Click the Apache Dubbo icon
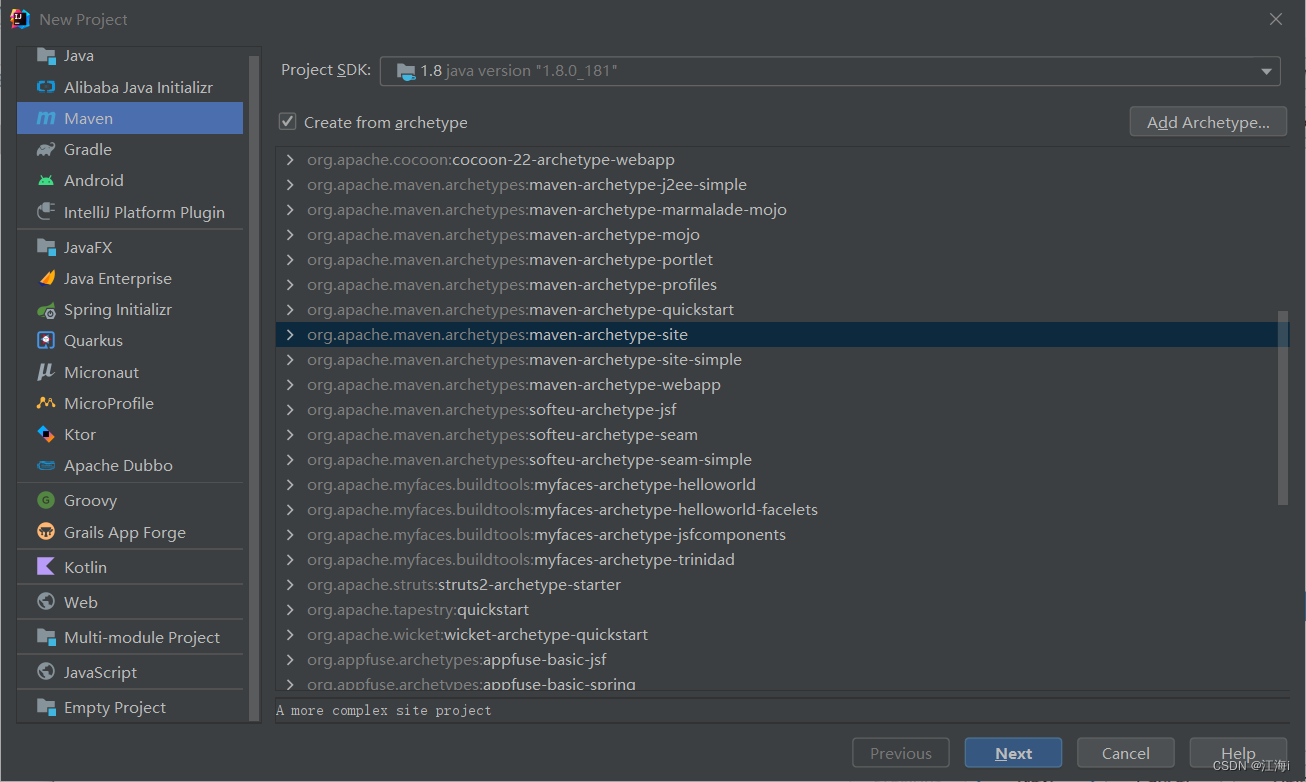The width and height of the screenshot is (1306, 782). point(46,465)
